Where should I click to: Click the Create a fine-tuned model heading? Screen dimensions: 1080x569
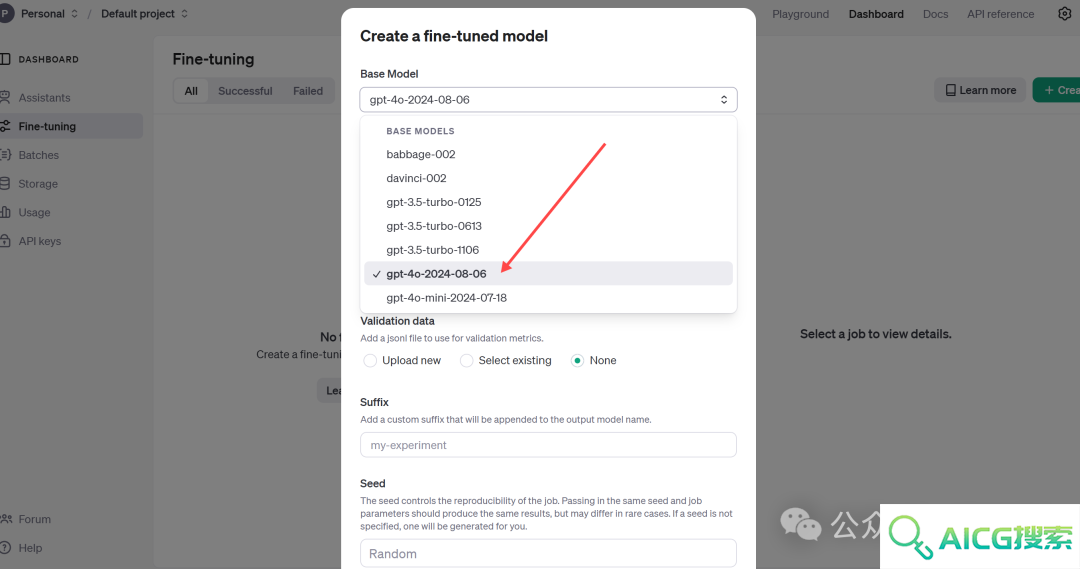pyautogui.click(x=454, y=36)
